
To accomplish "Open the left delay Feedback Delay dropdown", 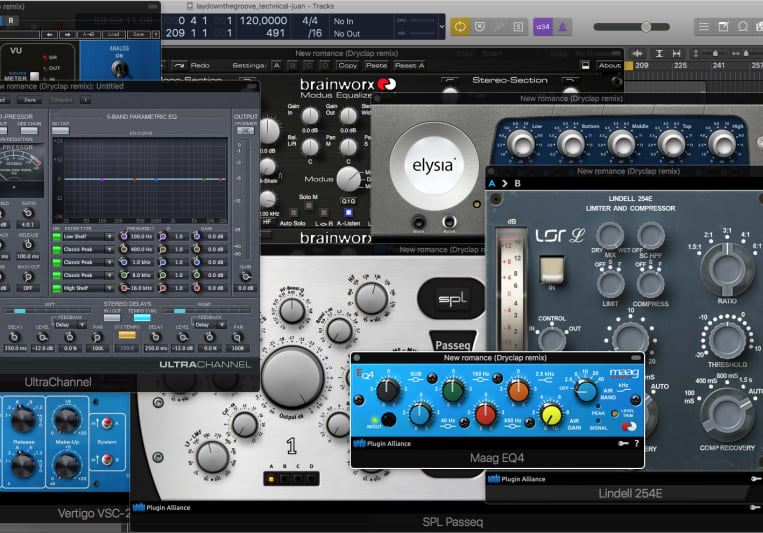I will click(x=70, y=325).
